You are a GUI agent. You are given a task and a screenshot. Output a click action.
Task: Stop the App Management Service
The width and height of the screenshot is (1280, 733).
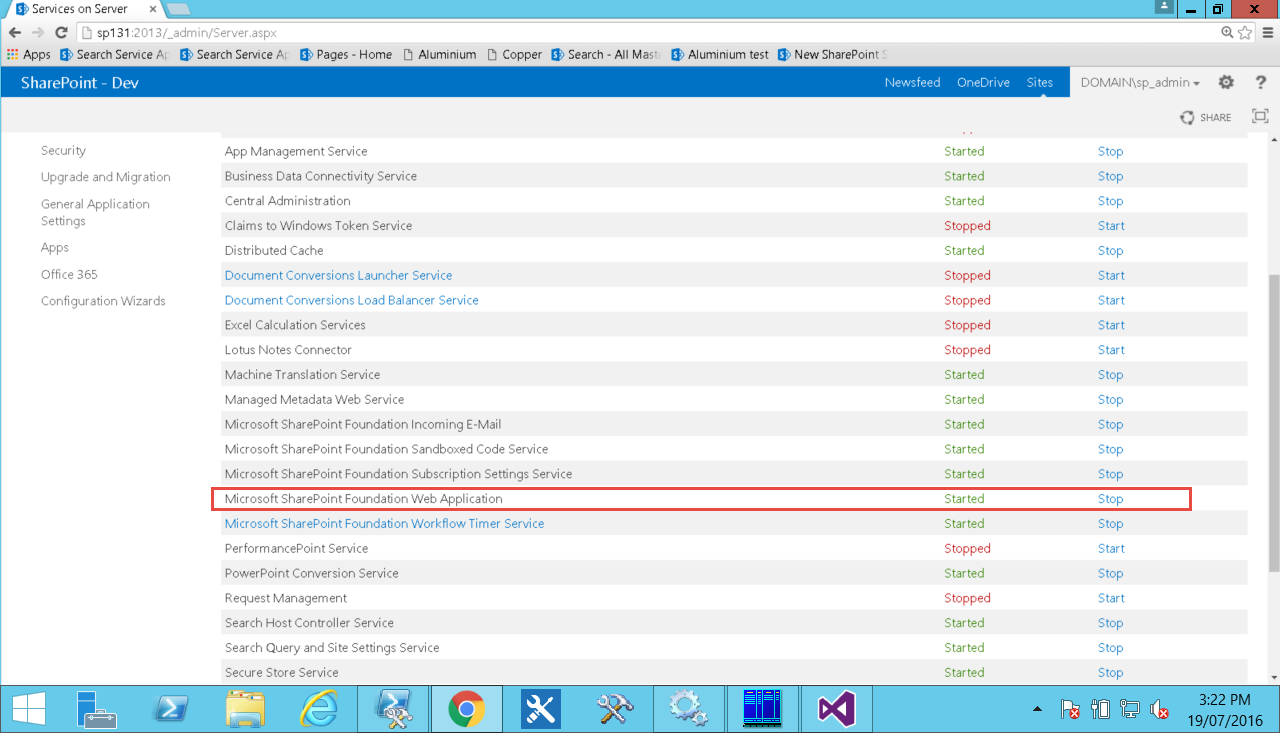click(x=1110, y=152)
